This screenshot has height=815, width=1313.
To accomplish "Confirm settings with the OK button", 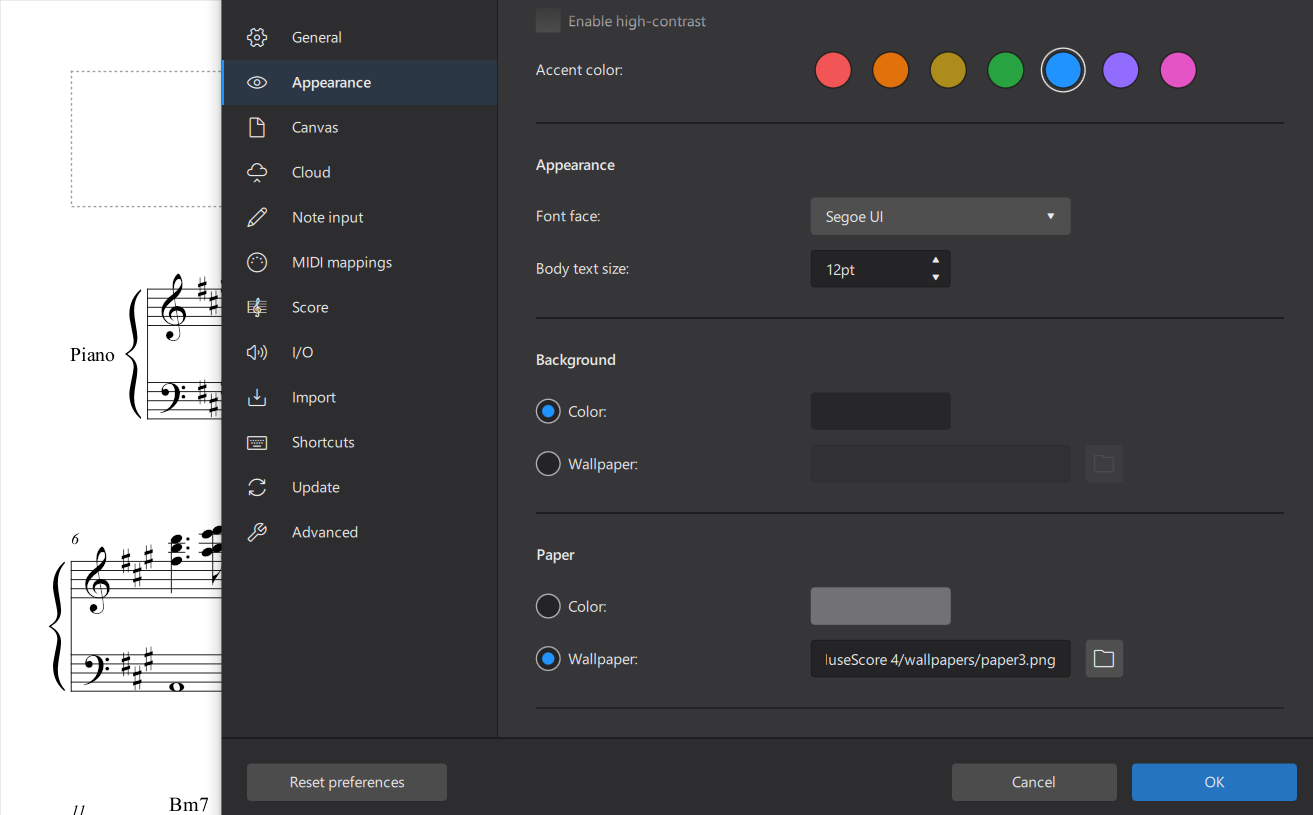I will (x=1213, y=782).
